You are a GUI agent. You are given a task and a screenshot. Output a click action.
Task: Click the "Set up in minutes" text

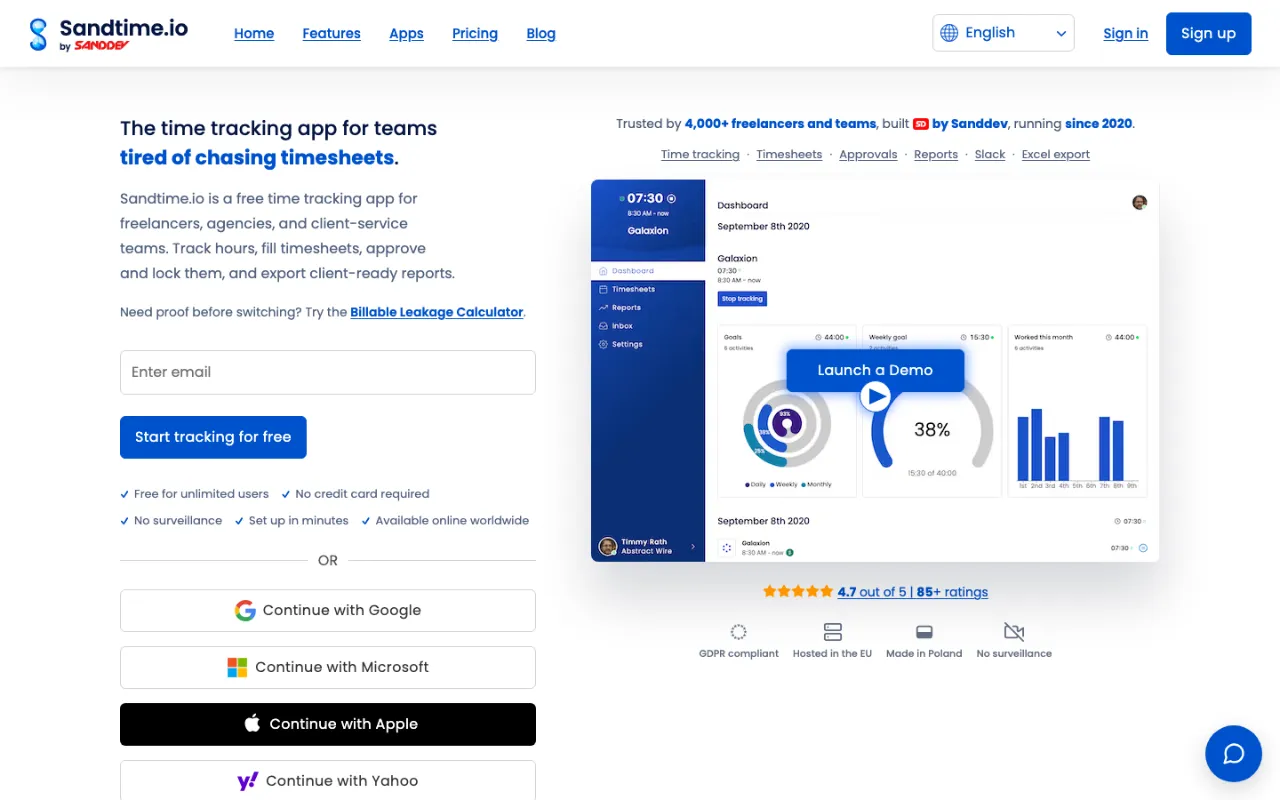(x=298, y=520)
